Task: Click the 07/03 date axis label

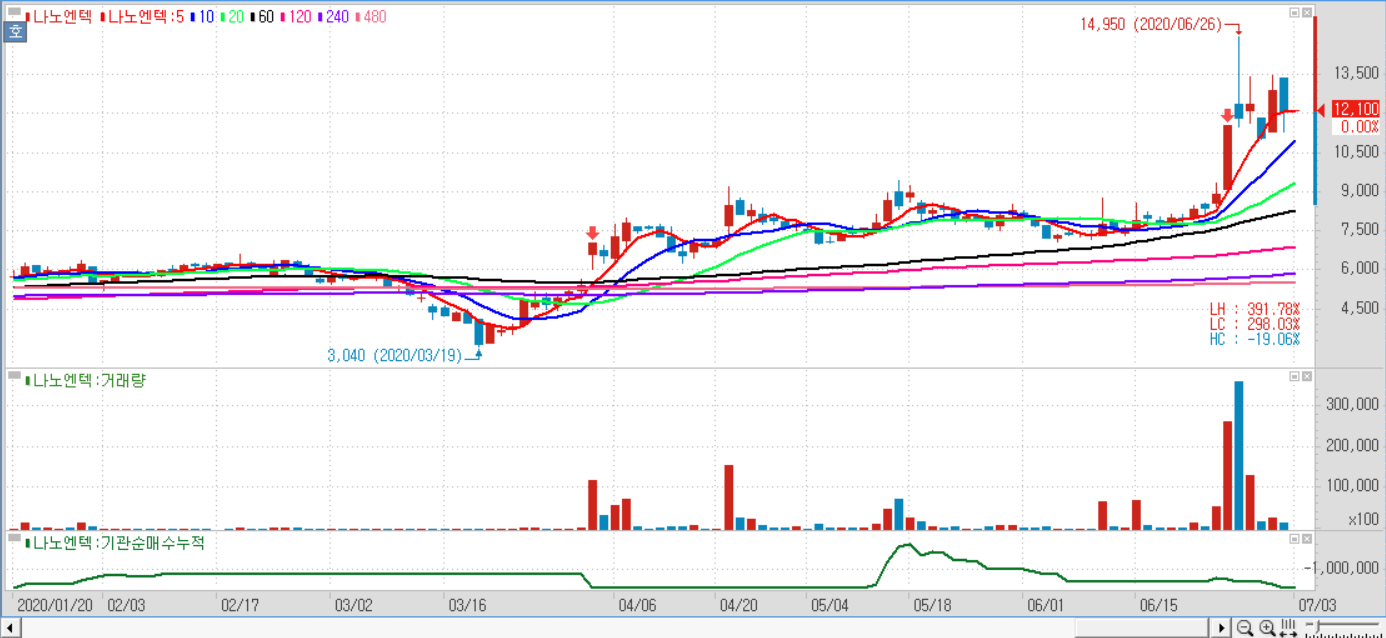Action: pyautogui.click(x=1317, y=605)
